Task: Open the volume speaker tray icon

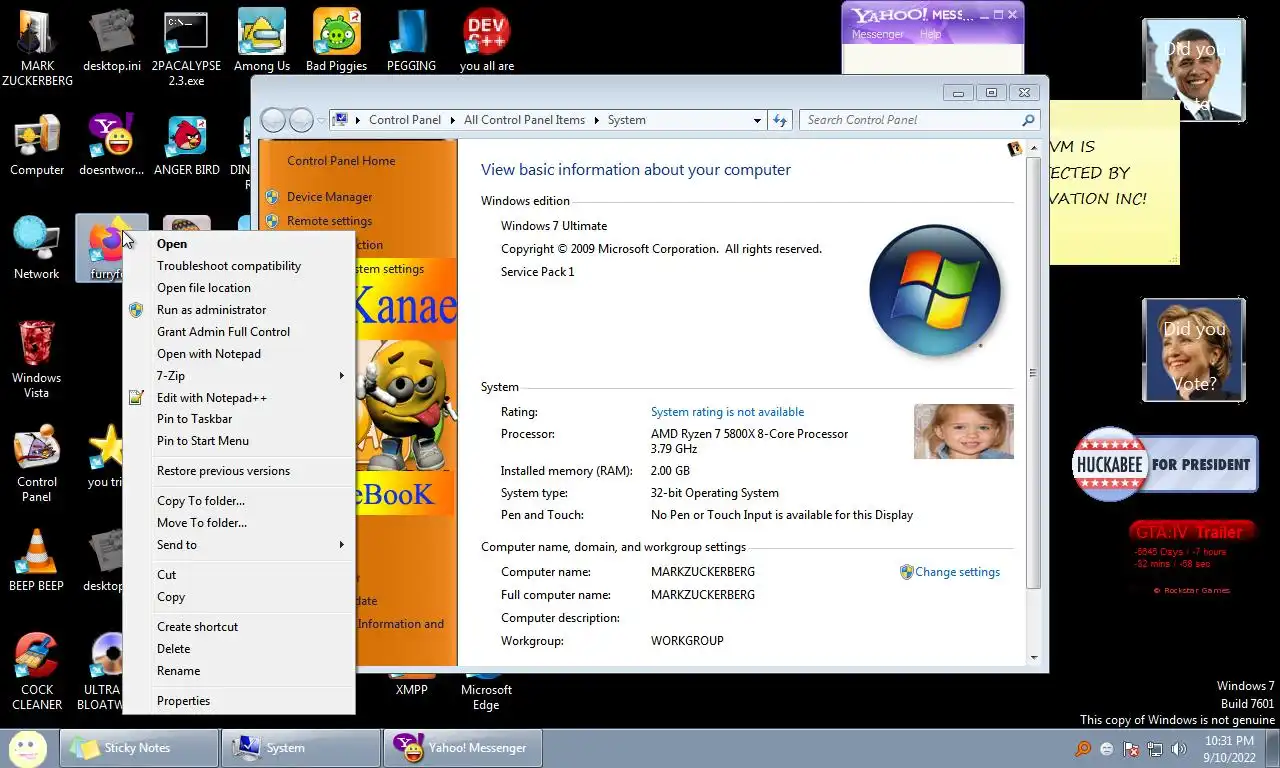Action: click(x=1179, y=749)
